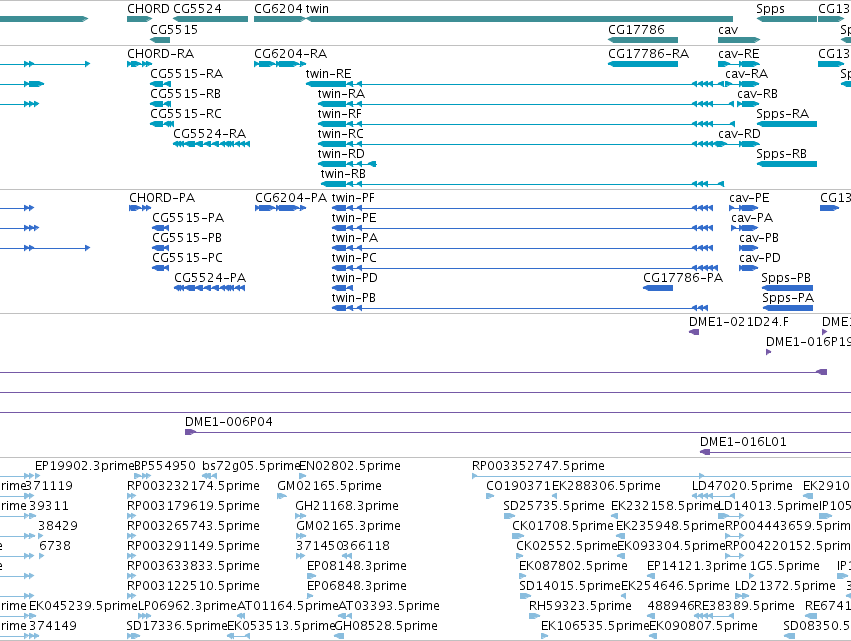Click the cav-PA protein label

coord(752,218)
